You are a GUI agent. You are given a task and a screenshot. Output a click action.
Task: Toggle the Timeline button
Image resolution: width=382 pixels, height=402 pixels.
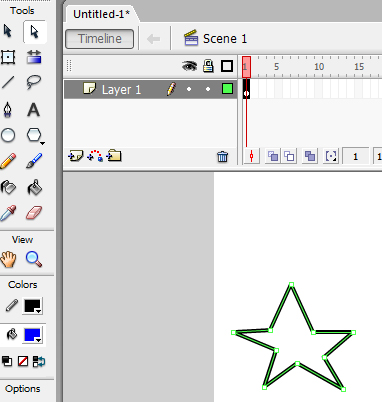pos(100,39)
